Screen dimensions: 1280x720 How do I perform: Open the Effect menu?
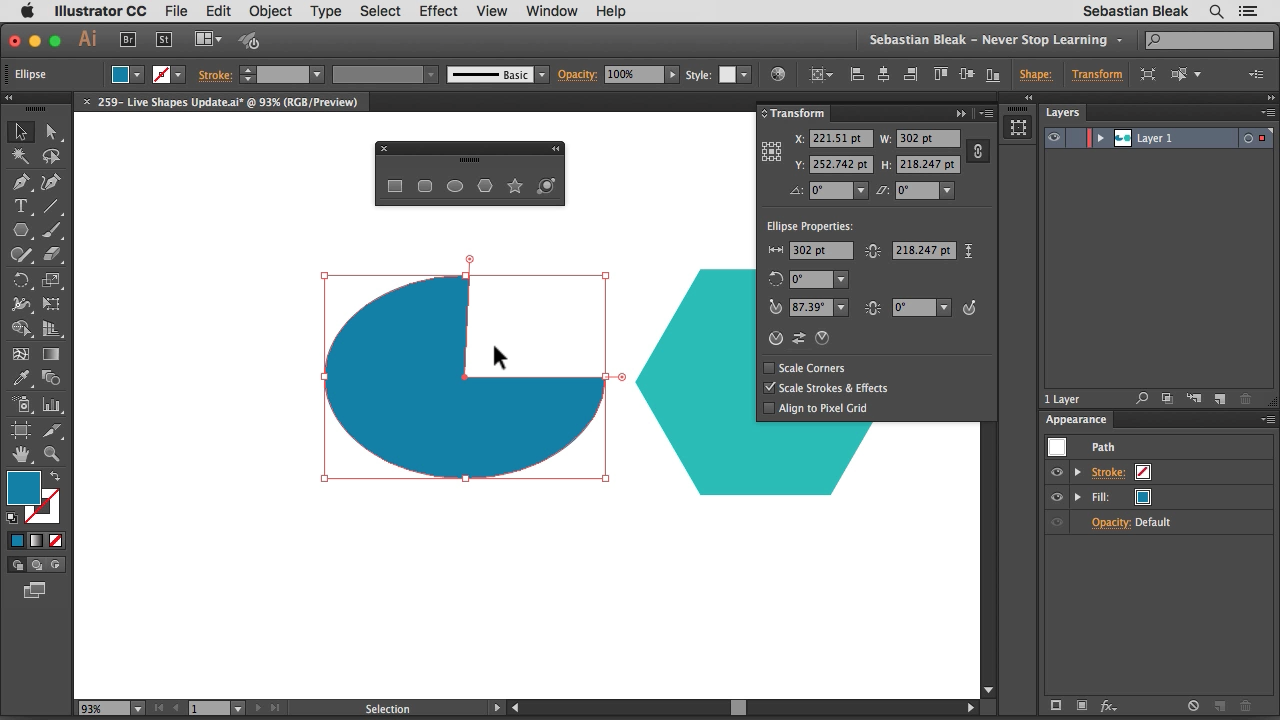point(438,11)
